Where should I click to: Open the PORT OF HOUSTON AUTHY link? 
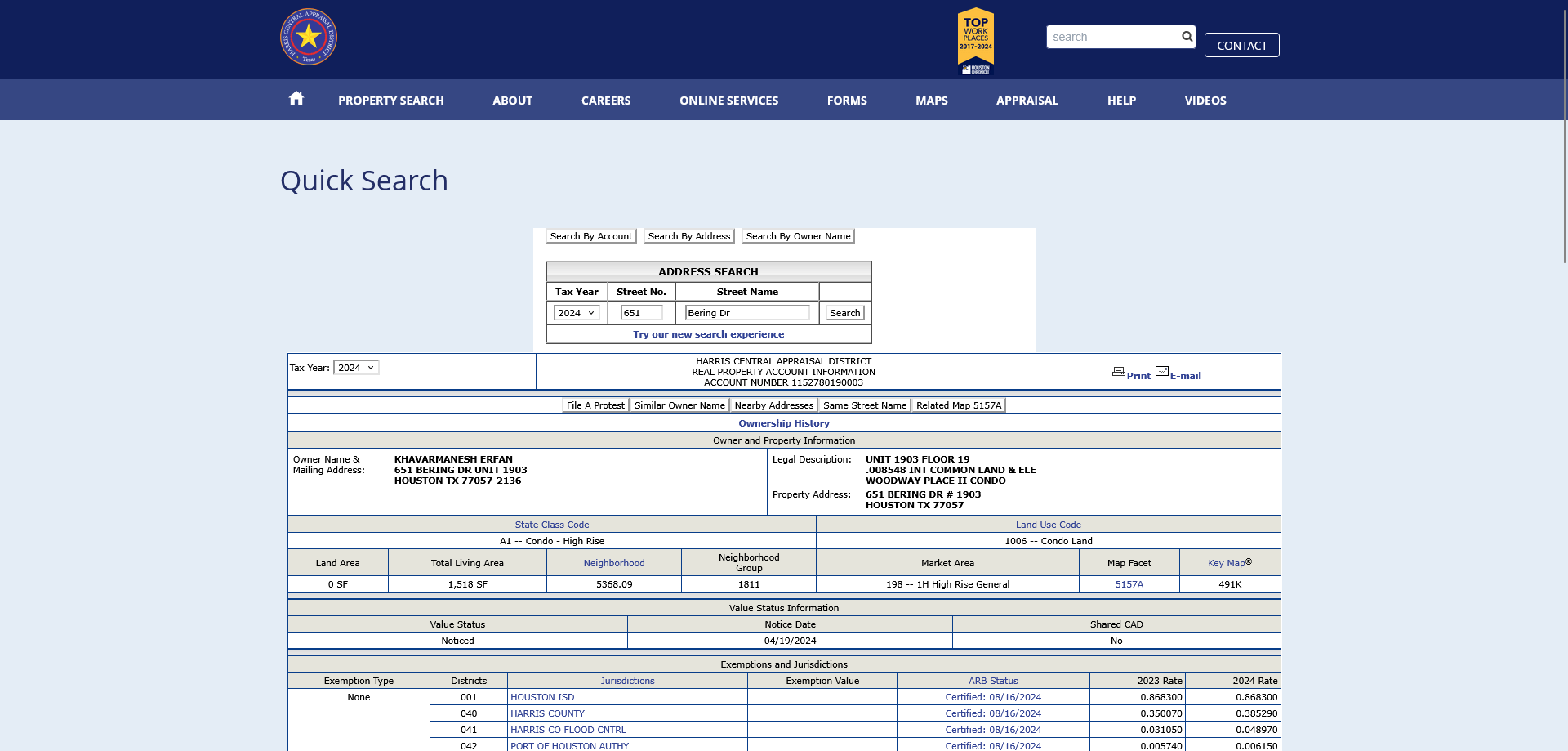tap(570, 746)
